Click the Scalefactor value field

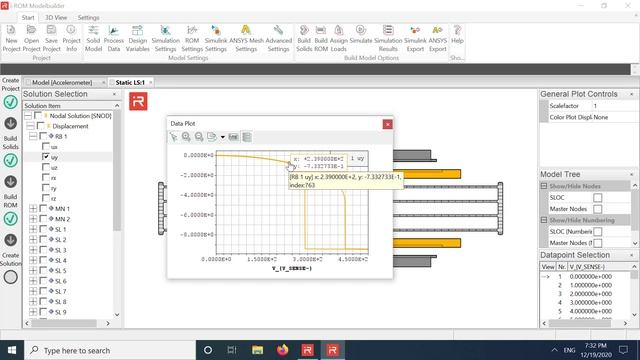[614, 106]
